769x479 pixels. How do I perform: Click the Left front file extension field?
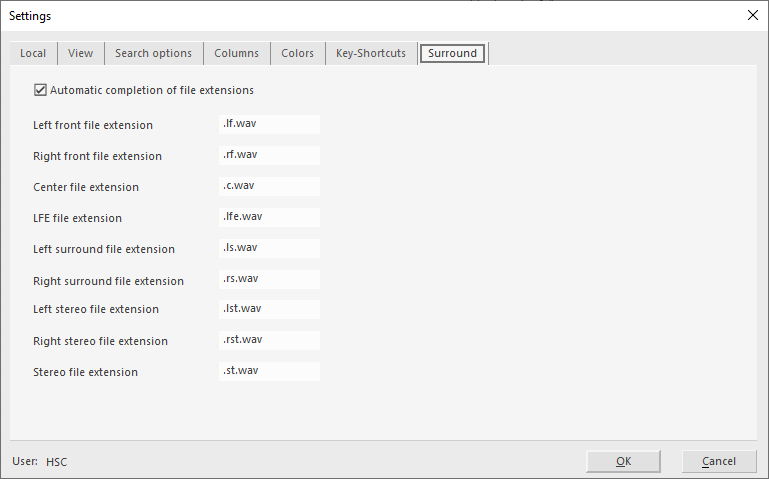(269, 124)
